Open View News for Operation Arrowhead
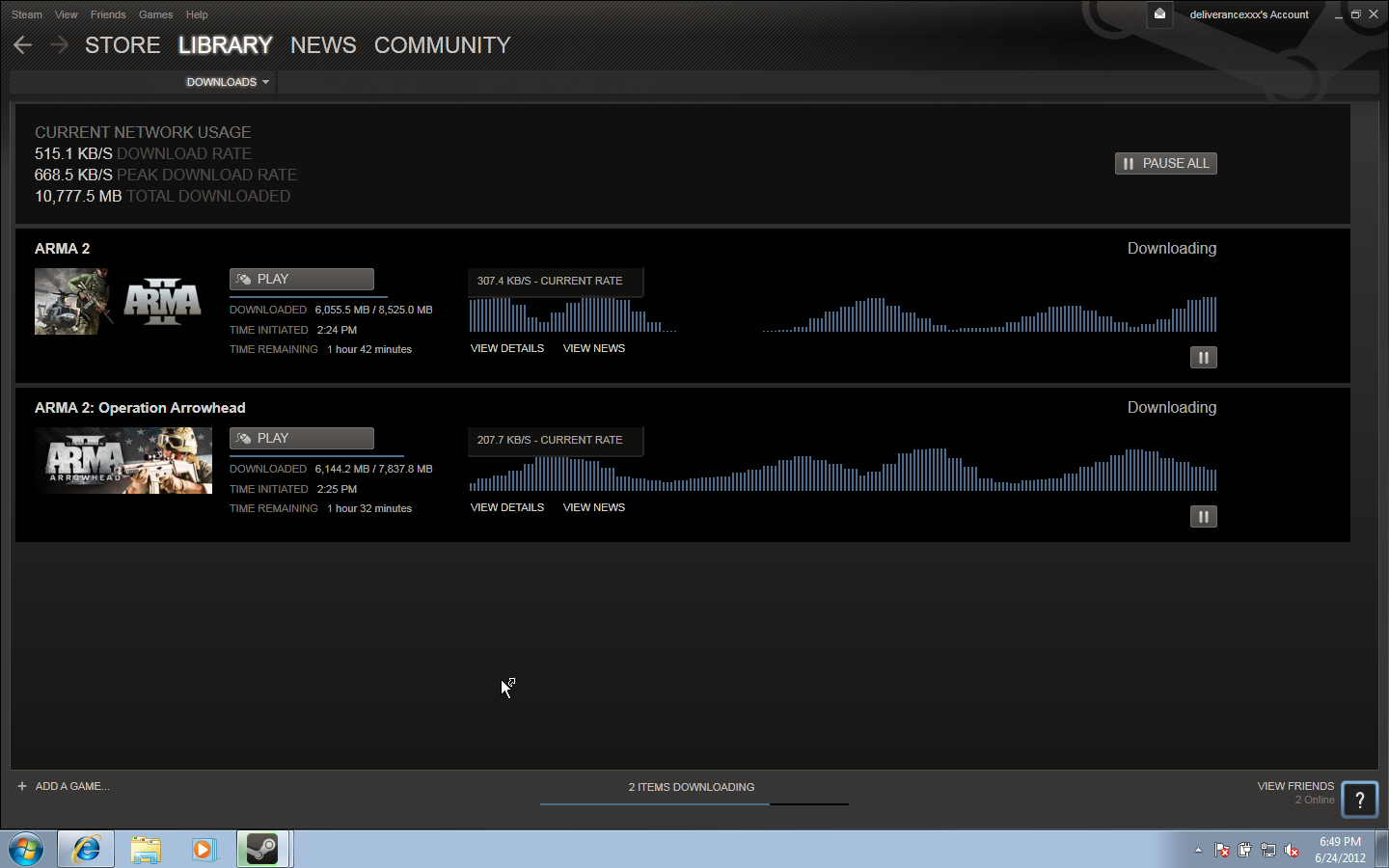This screenshot has width=1389, height=868. tap(594, 507)
